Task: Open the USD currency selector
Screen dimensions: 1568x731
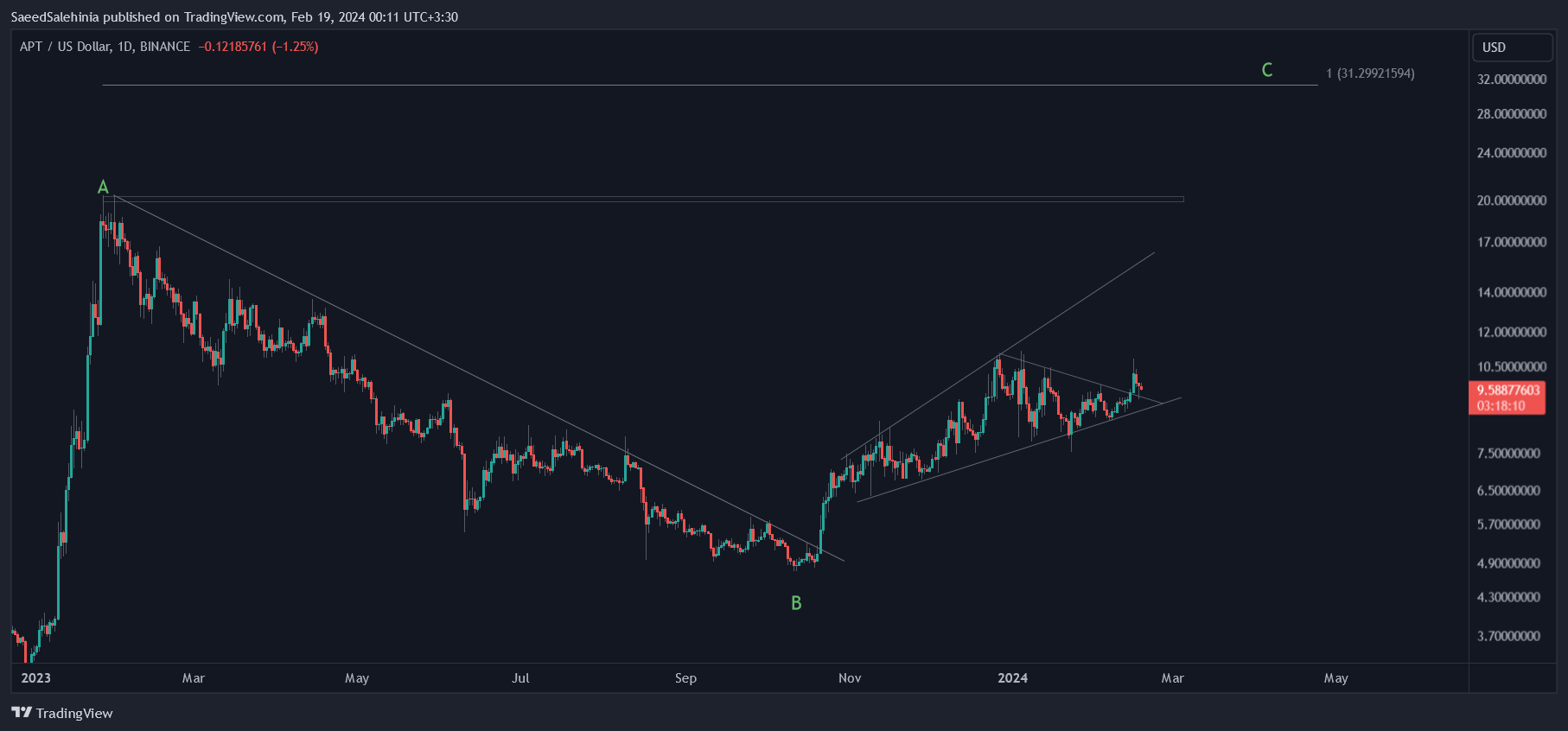Action: (x=1513, y=48)
